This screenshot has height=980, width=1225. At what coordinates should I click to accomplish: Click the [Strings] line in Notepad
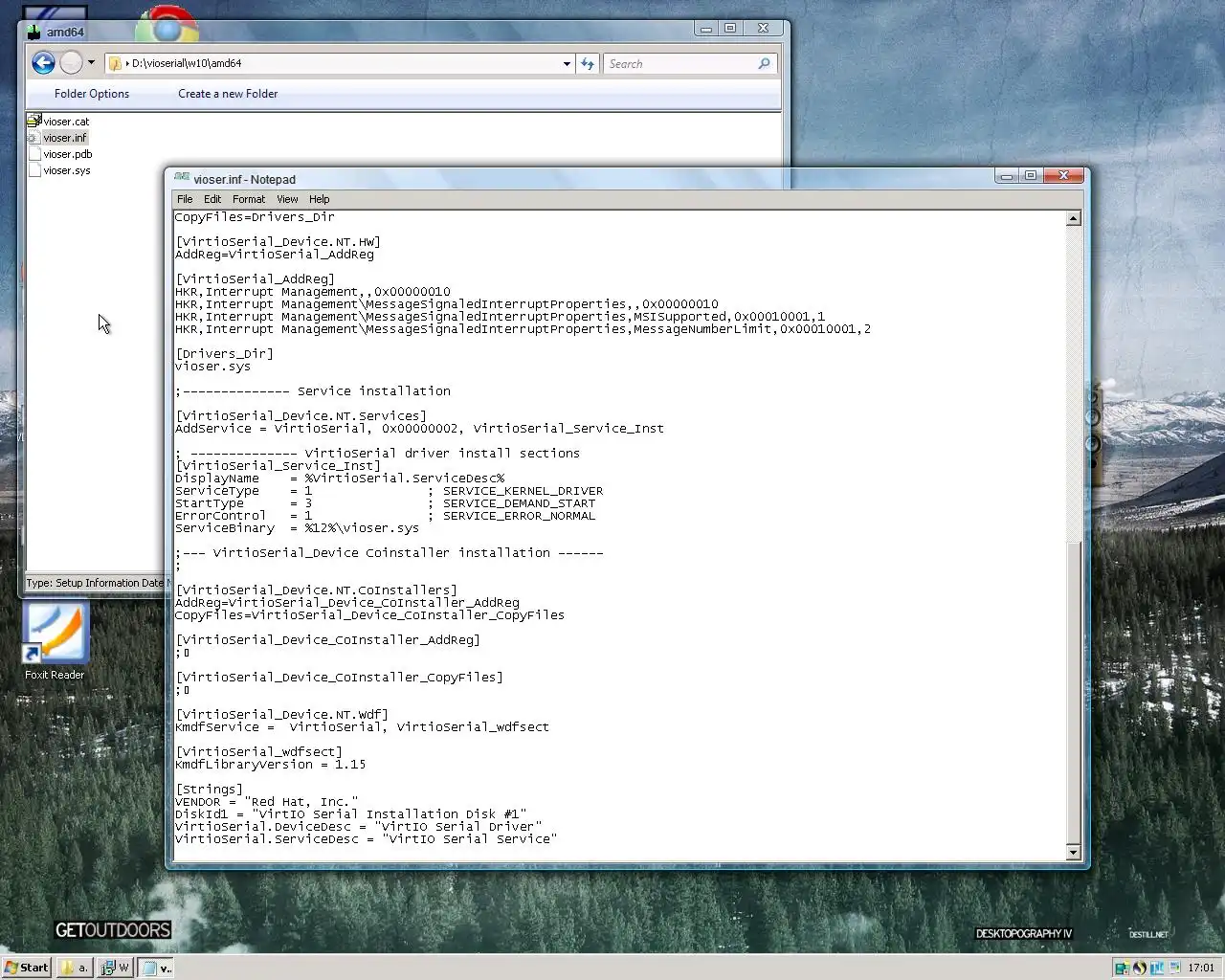coord(209,790)
